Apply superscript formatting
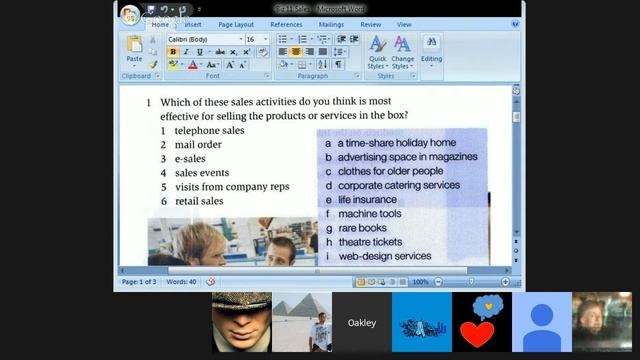640x360 pixels. point(246,52)
